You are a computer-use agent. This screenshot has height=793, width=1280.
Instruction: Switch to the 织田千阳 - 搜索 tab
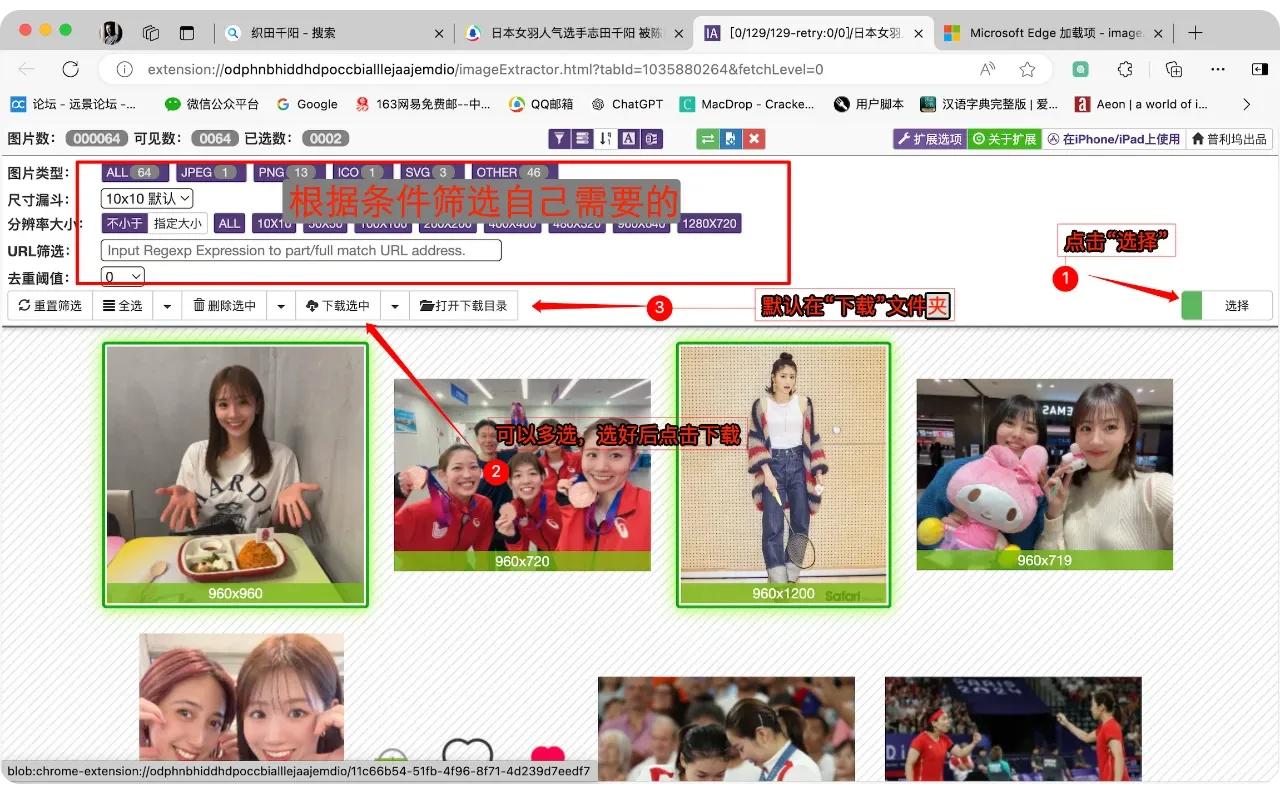pyautogui.click(x=335, y=33)
